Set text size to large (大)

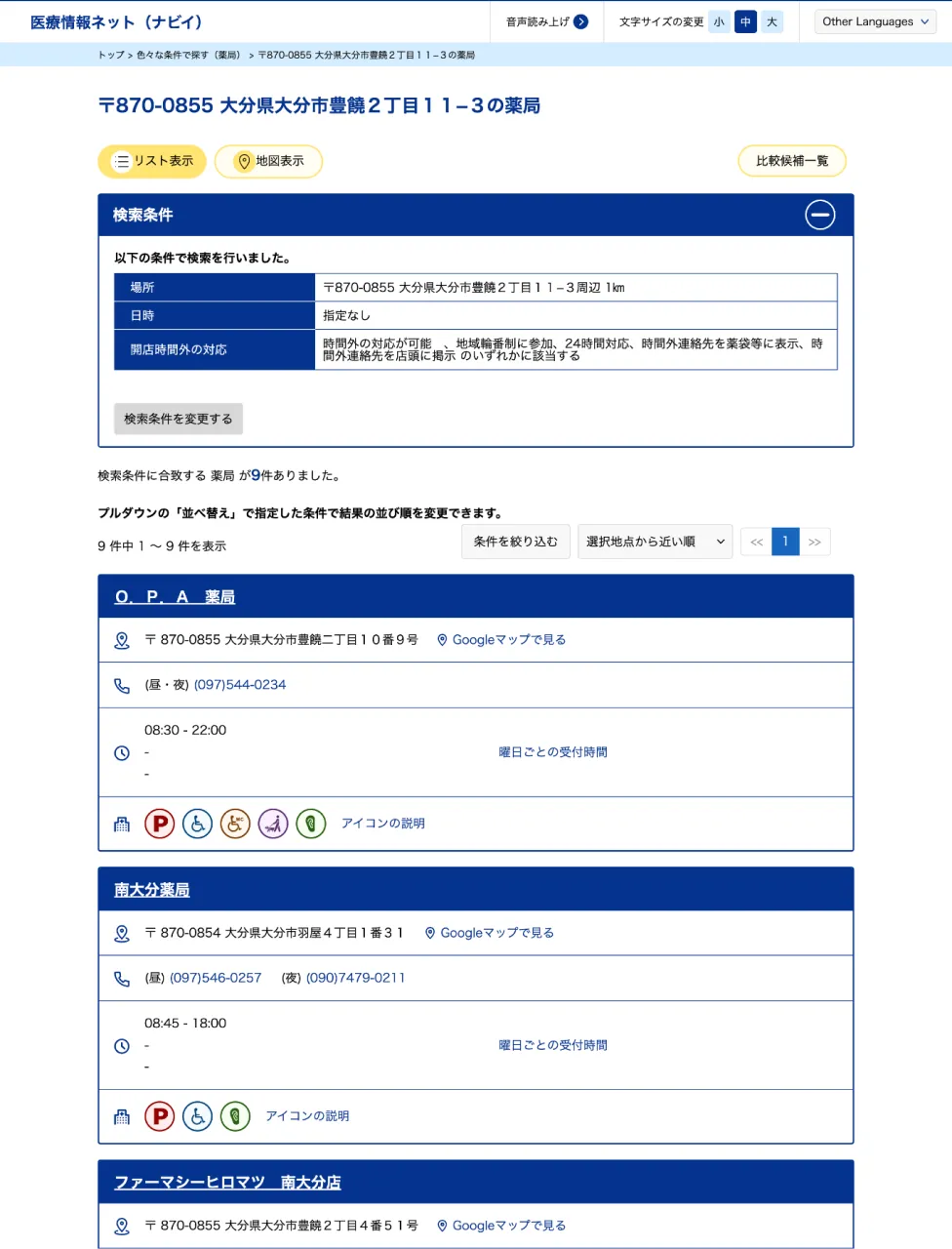[x=772, y=21]
